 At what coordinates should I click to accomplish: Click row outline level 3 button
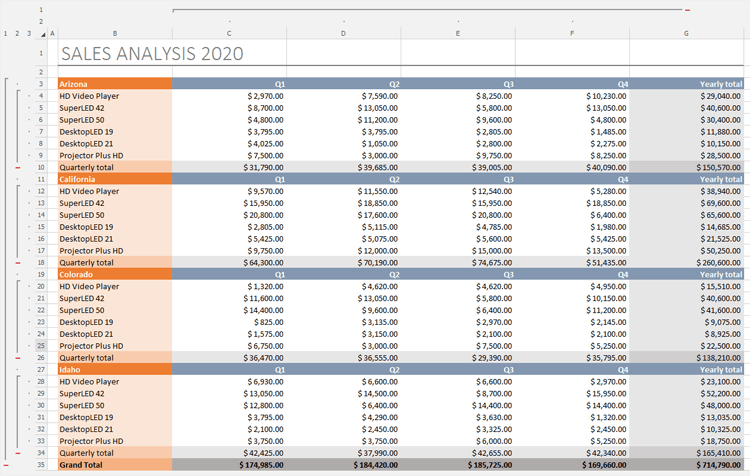pos(28,33)
